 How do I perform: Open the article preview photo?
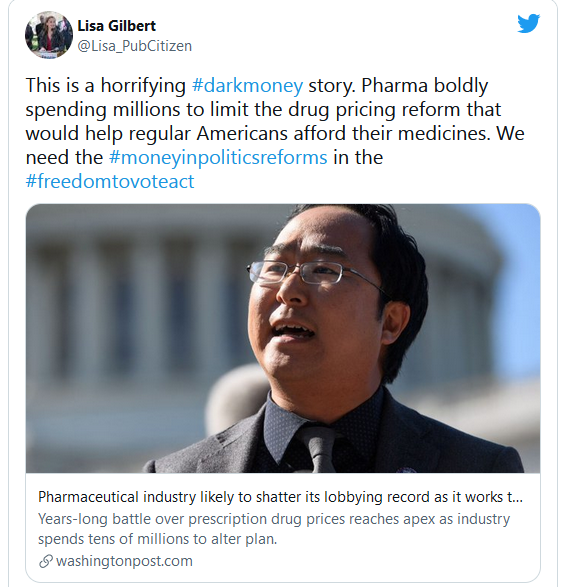(283, 338)
